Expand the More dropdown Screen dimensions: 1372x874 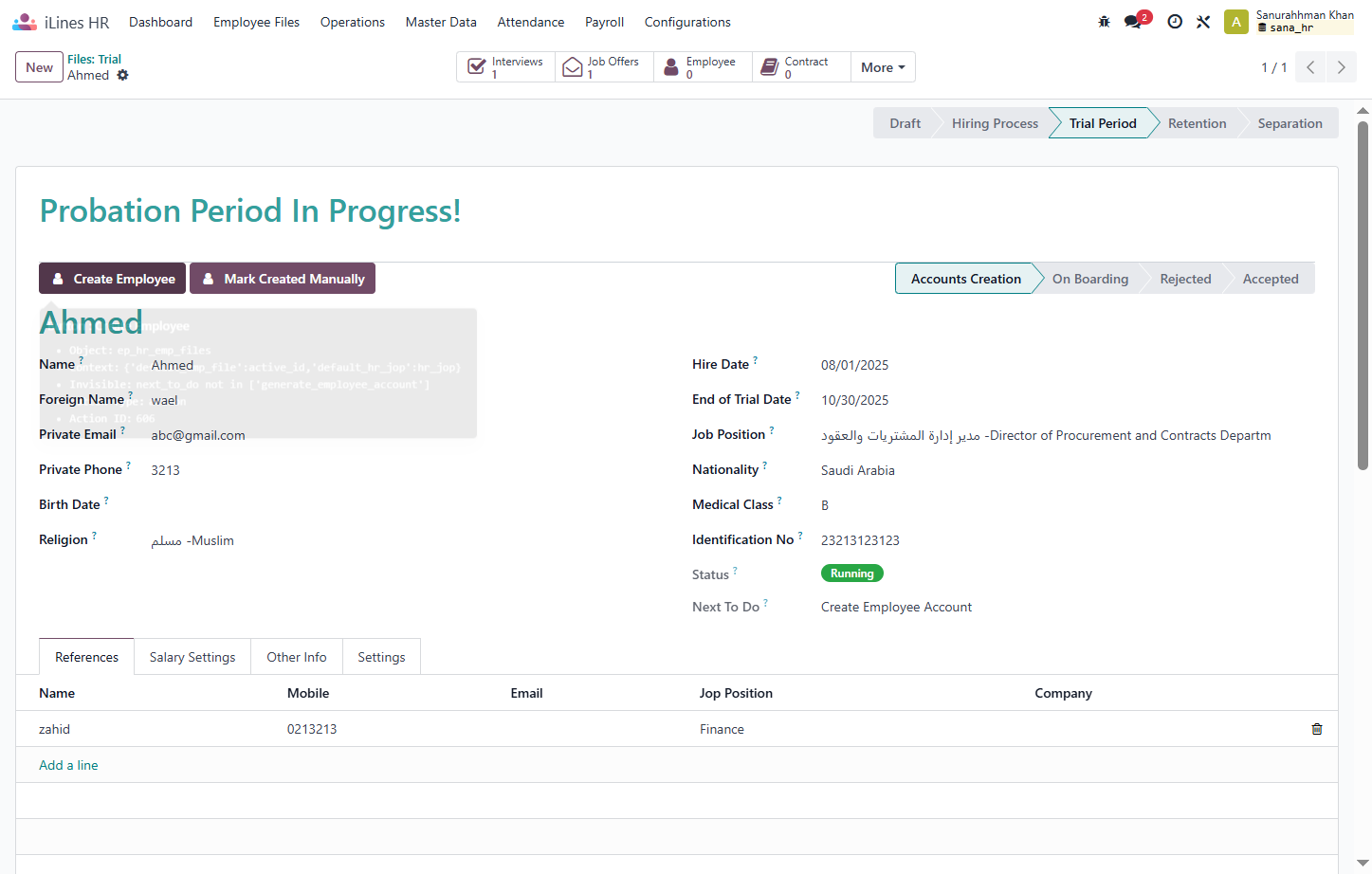coord(883,67)
